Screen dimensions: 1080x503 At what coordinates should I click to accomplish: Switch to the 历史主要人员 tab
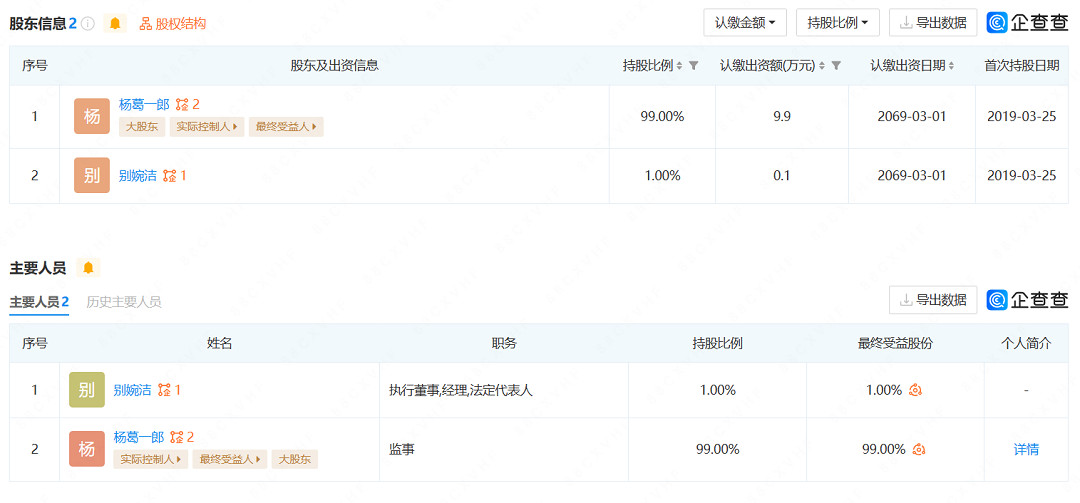[124, 302]
